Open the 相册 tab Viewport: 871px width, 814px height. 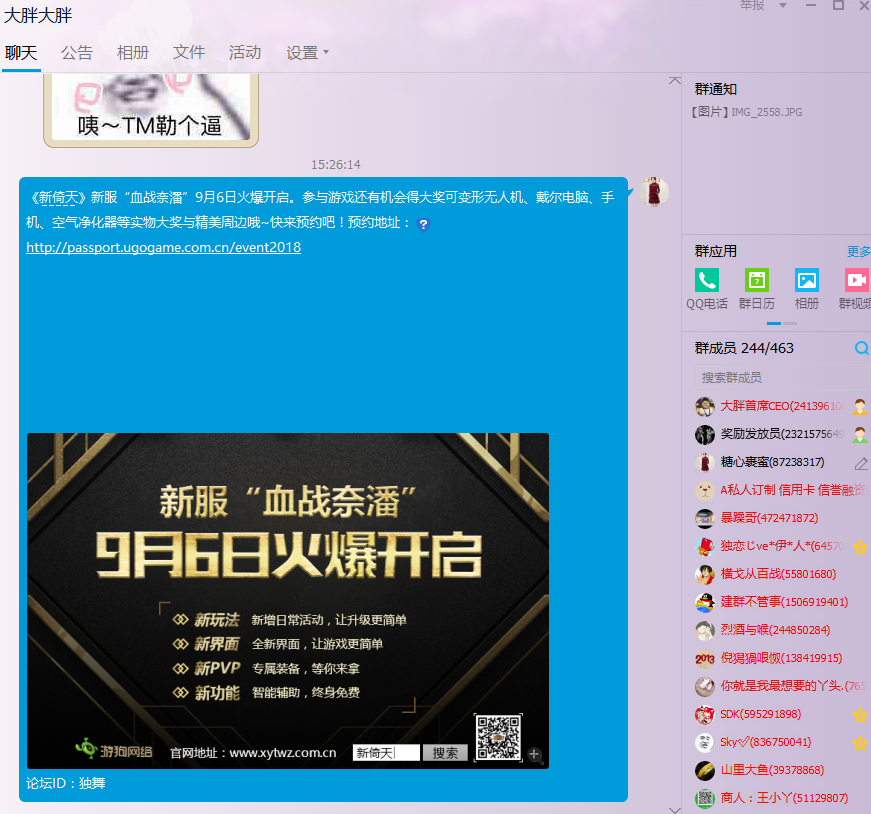point(133,53)
